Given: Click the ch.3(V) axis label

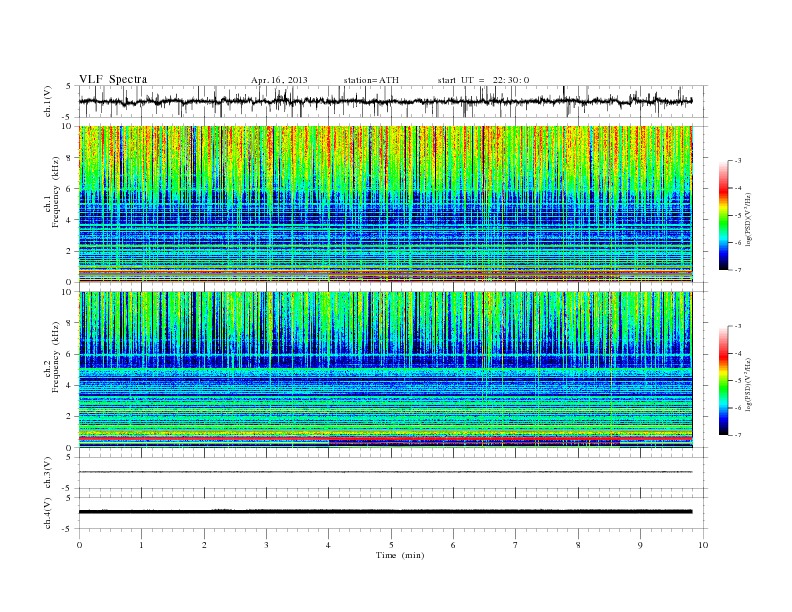Looking at the screenshot, I should (x=48, y=473).
